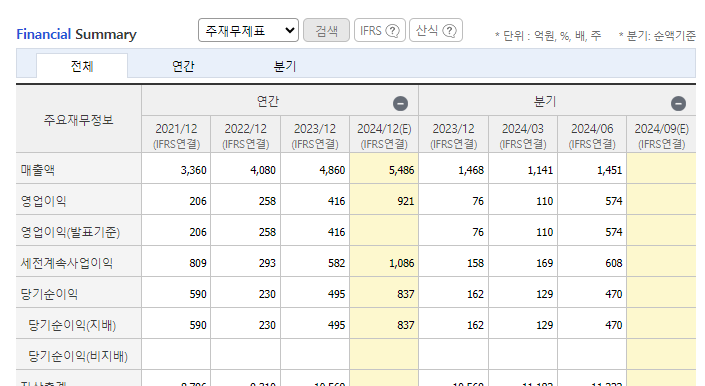The width and height of the screenshot is (705, 386).
Task: Click the 세전계속사업이익 estimate 1,086
Action: [401, 263]
